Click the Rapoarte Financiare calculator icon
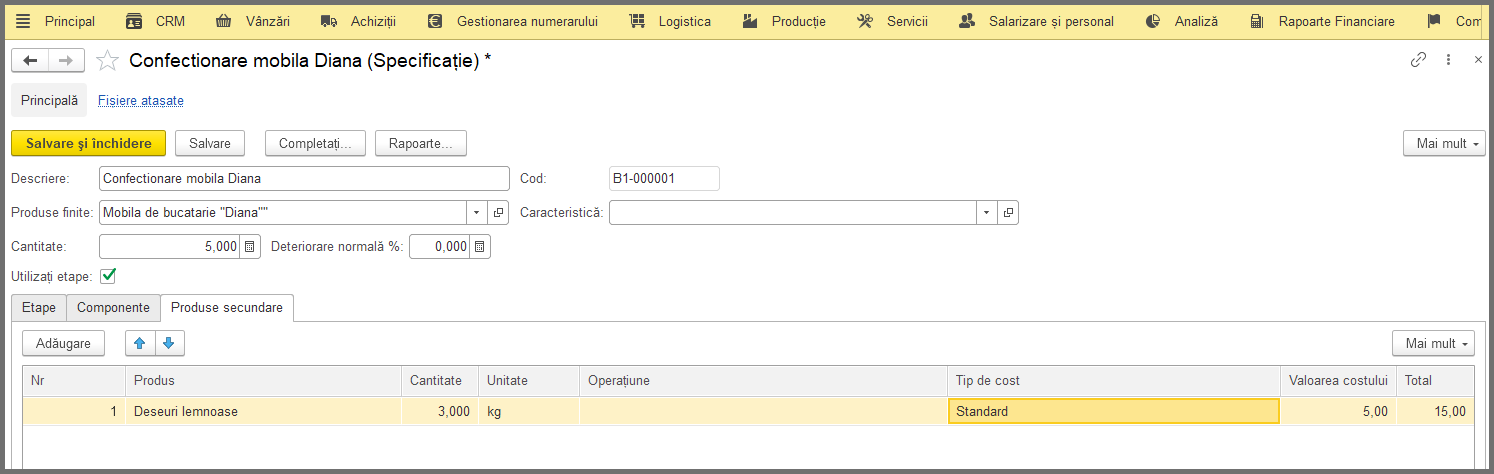The height and width of the screenshot is (474, 1494). [1256, 21]
